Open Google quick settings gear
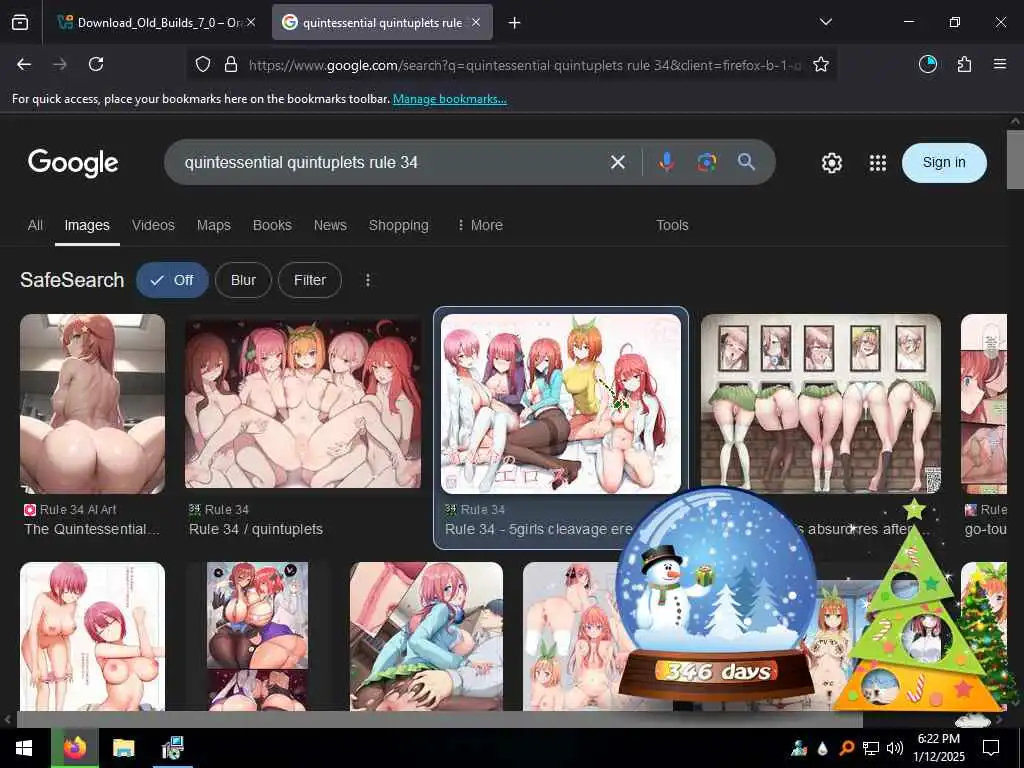Viewport: 1024px width, 768px height. (x=831, y=163)
